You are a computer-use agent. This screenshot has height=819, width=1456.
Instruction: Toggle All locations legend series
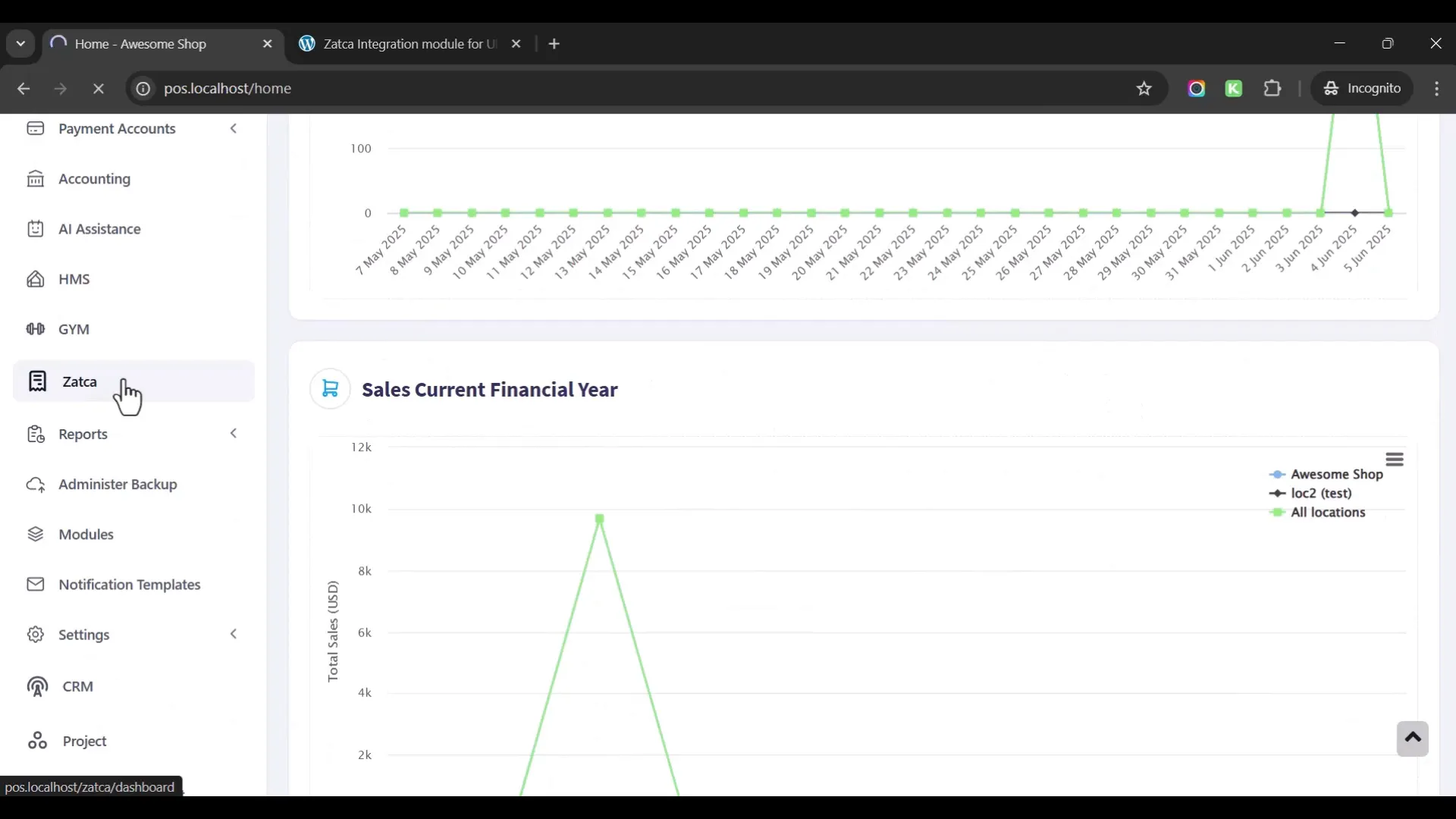(1327, 513)
